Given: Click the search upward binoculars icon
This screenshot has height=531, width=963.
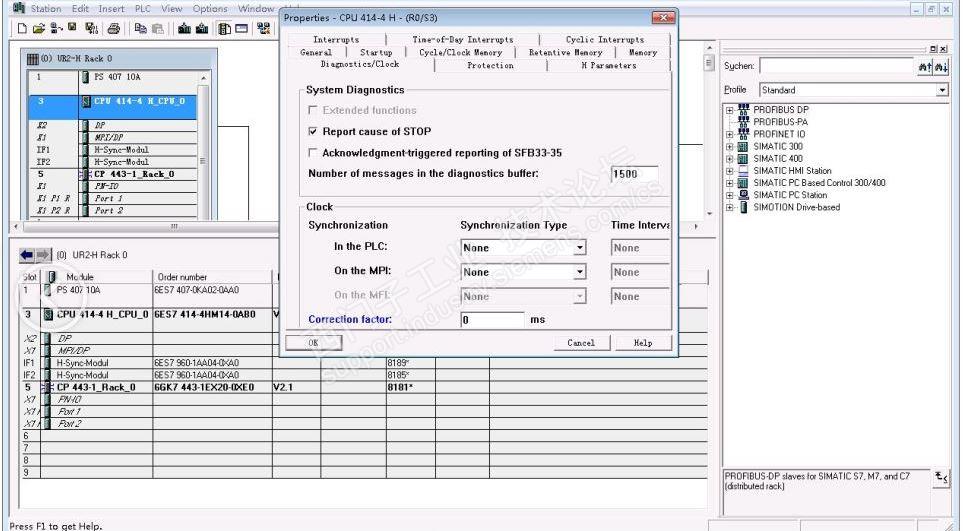Looking at the screenshot, I should pos(925,66).
